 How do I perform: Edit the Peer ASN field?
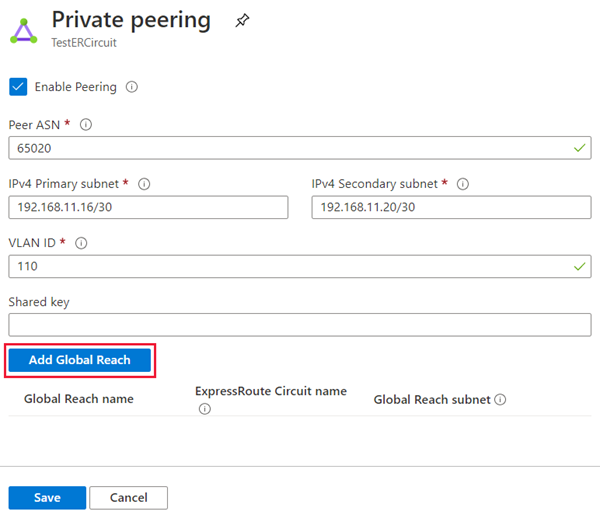[x=300, y=148]
